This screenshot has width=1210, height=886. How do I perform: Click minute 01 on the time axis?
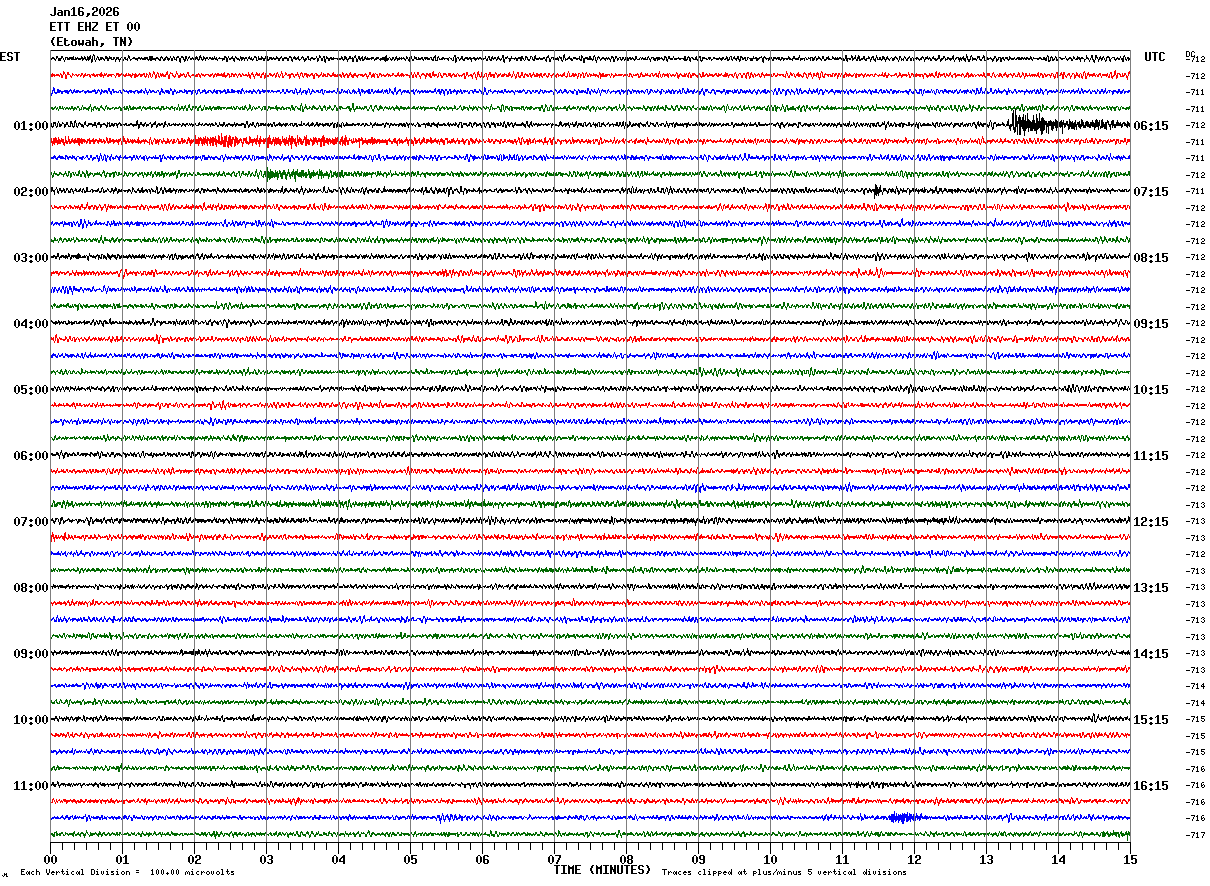click(x=122, y=859)
